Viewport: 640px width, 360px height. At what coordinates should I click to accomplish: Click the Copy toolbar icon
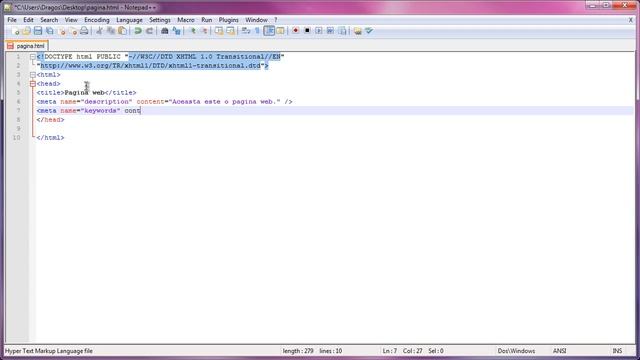(x=111, y=31)
